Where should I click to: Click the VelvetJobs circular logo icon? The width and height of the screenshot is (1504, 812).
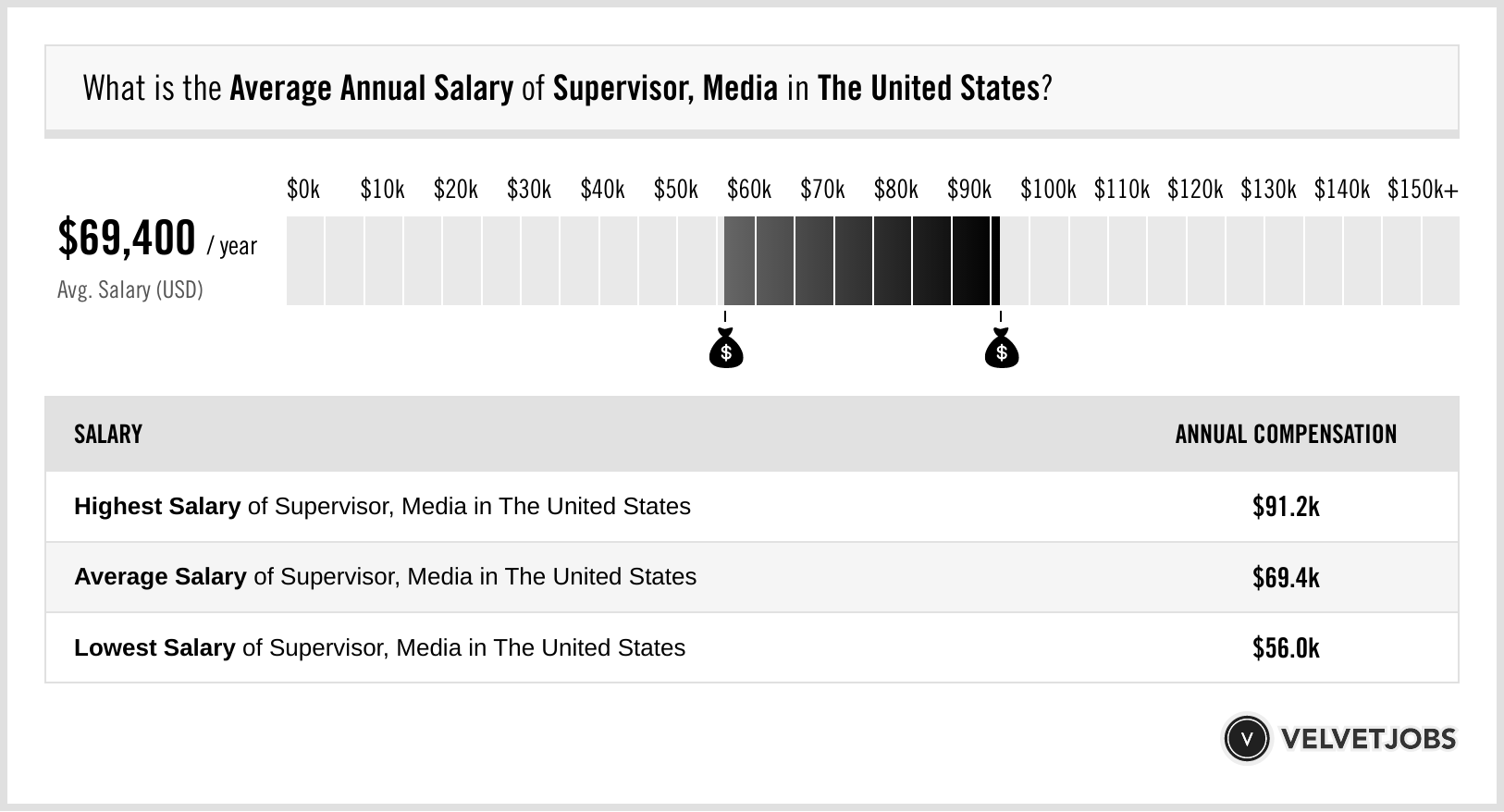point(1246,739)
